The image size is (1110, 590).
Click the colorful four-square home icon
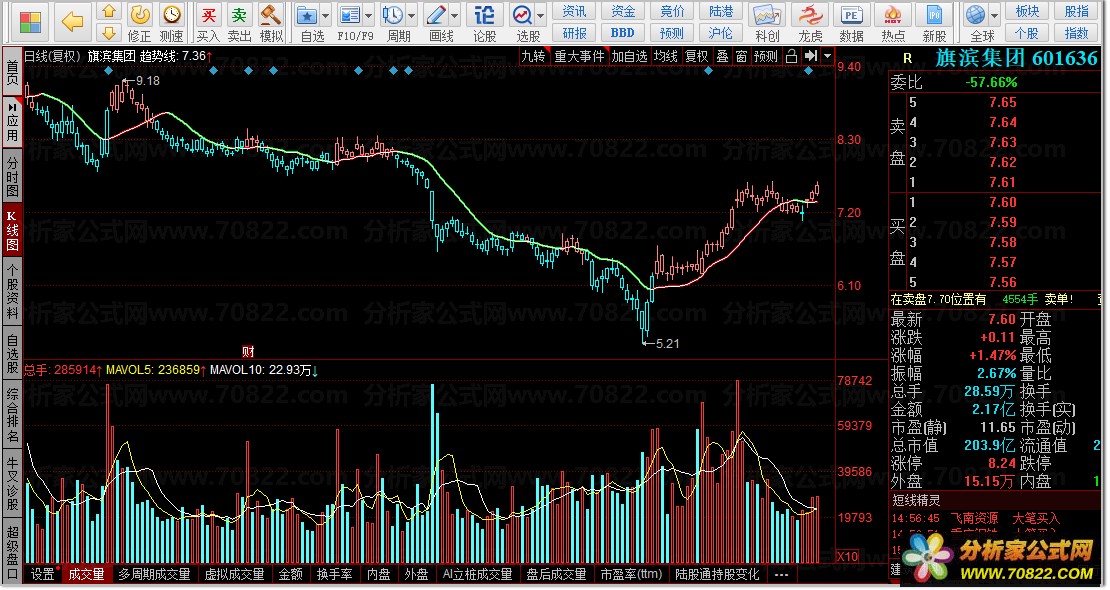[x=30, y=23]
